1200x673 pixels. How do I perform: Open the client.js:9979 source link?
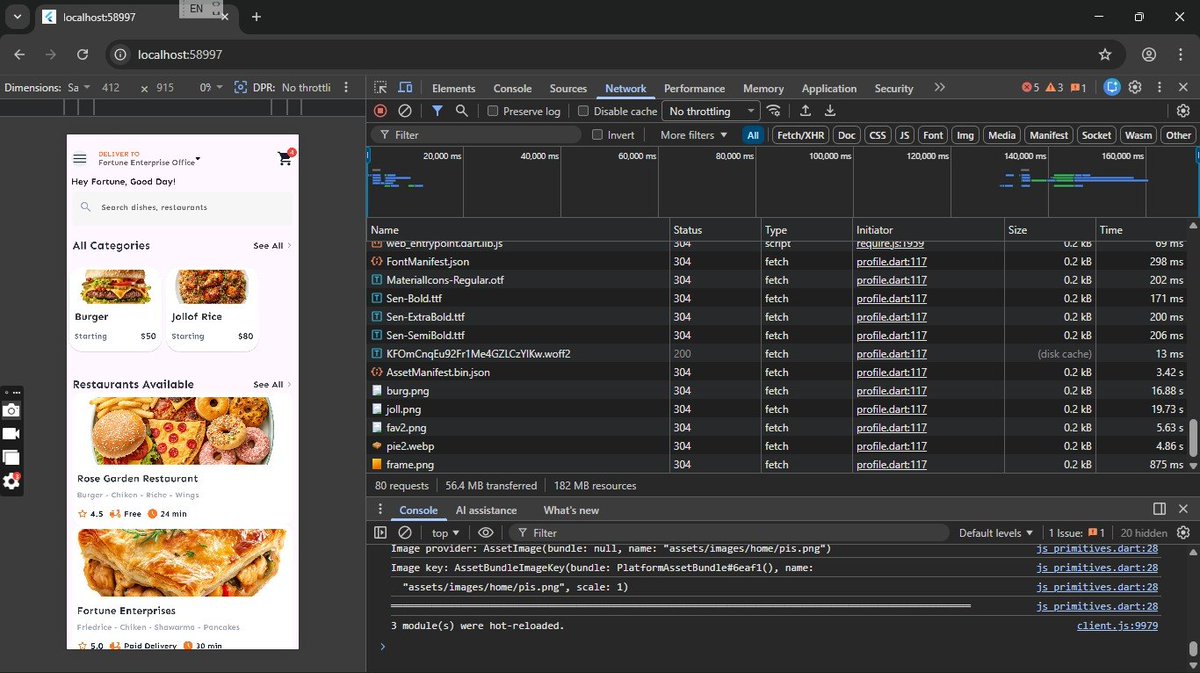tap(1117, 626)
